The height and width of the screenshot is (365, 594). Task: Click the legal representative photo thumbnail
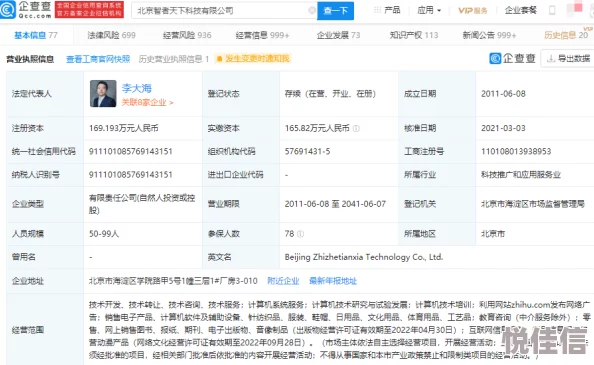pos(103,94)
